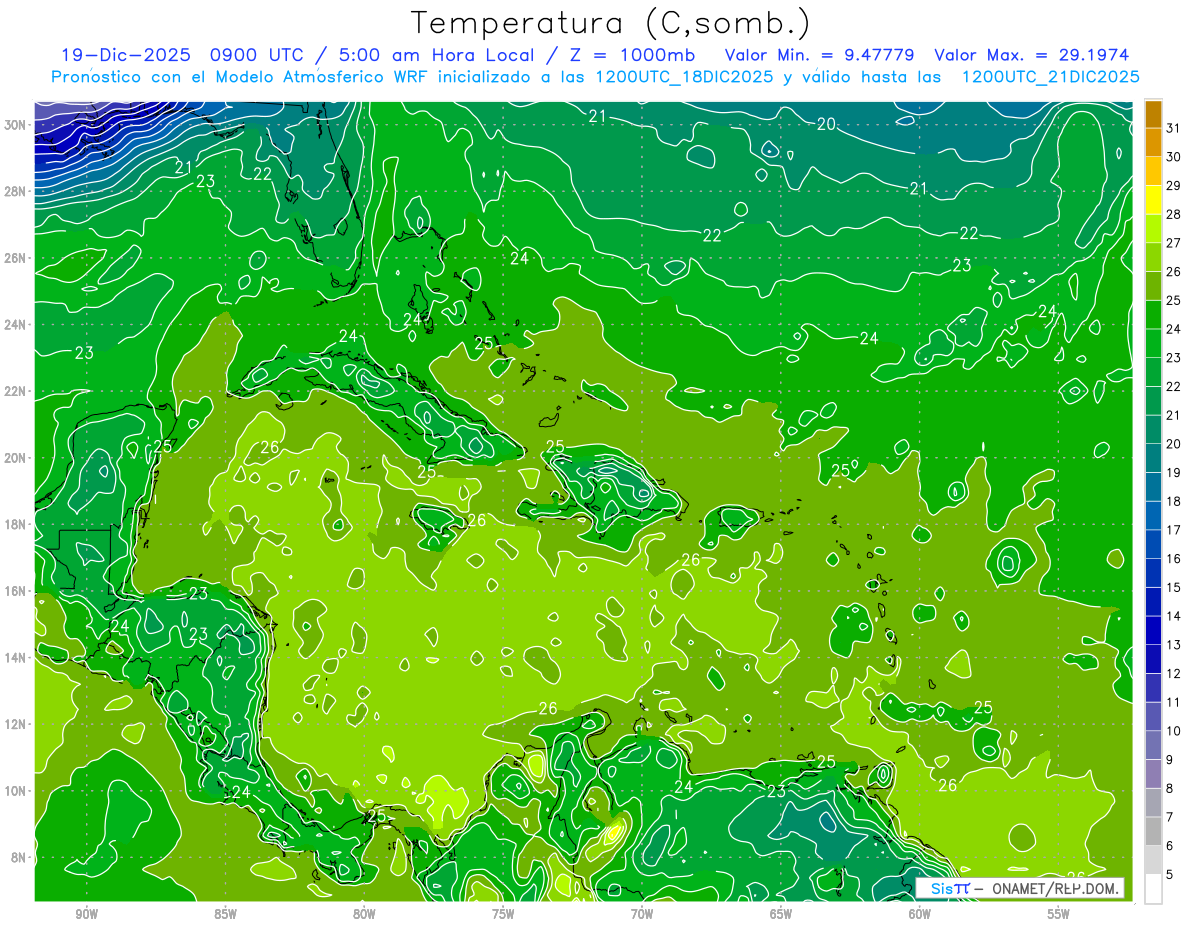This screenshot has width=1200, height=927.
Task: Click the 28N latitude axis label
Action: pos(17,191)
